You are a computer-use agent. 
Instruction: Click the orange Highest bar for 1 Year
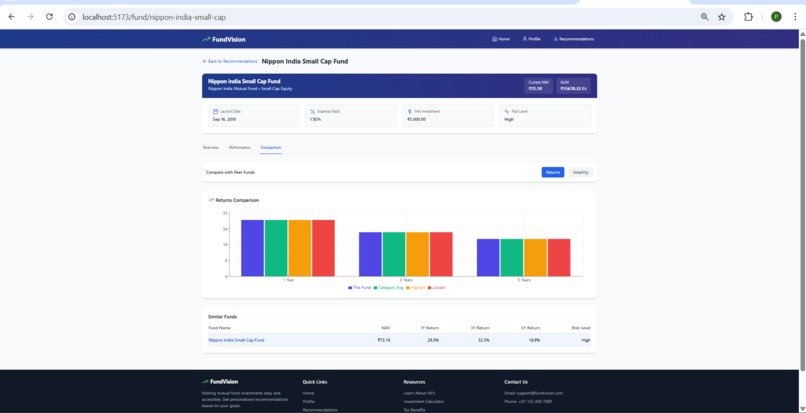(x=300, y=248)
